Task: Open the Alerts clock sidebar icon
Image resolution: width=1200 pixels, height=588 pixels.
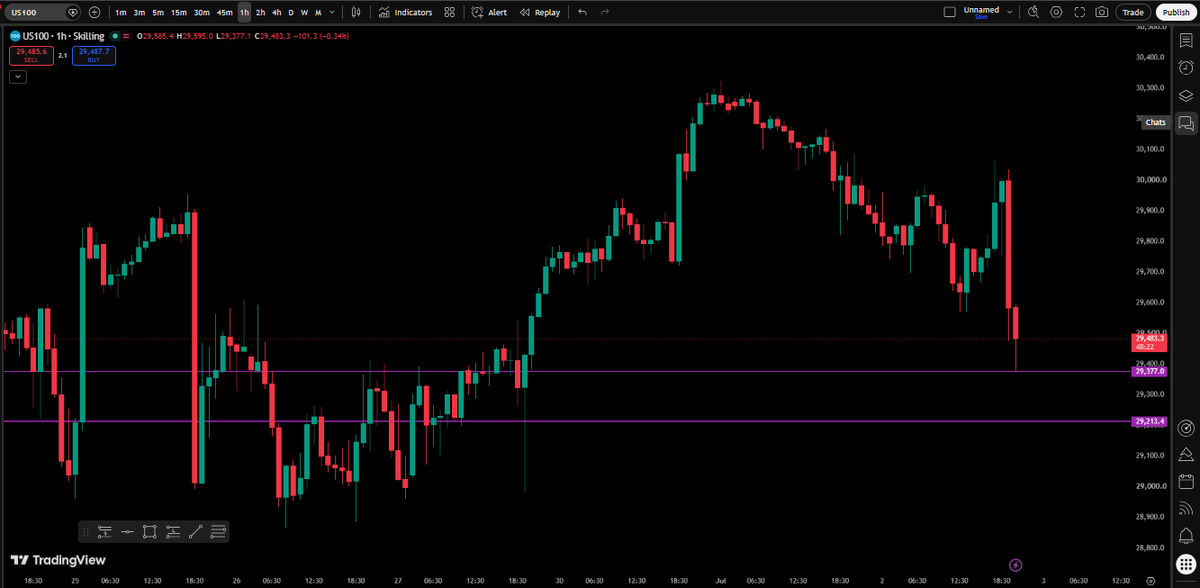Action: coord(1186,67)
